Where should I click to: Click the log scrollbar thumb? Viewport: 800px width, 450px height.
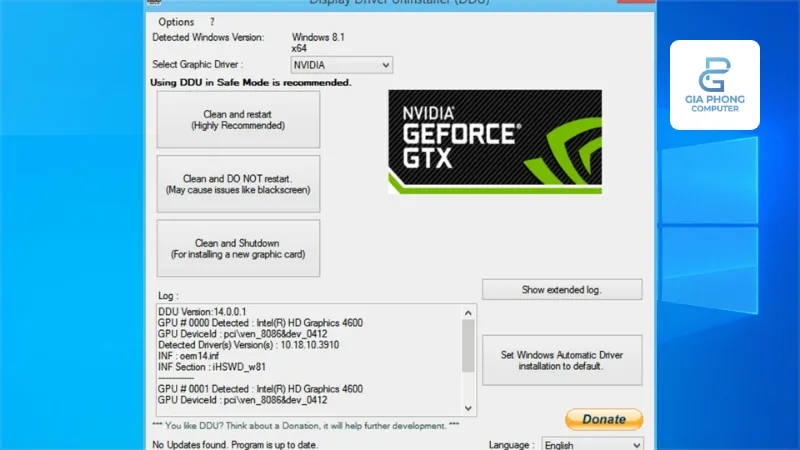tap(468, 346)
